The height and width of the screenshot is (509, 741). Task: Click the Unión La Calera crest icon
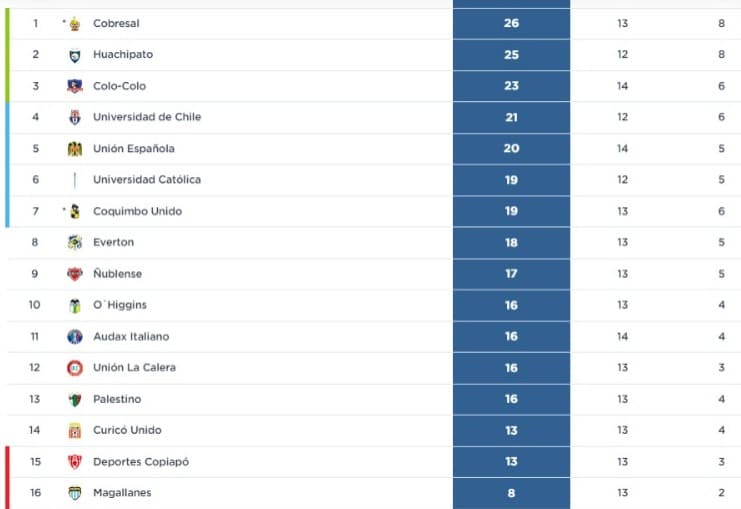[x=75, y=368]
